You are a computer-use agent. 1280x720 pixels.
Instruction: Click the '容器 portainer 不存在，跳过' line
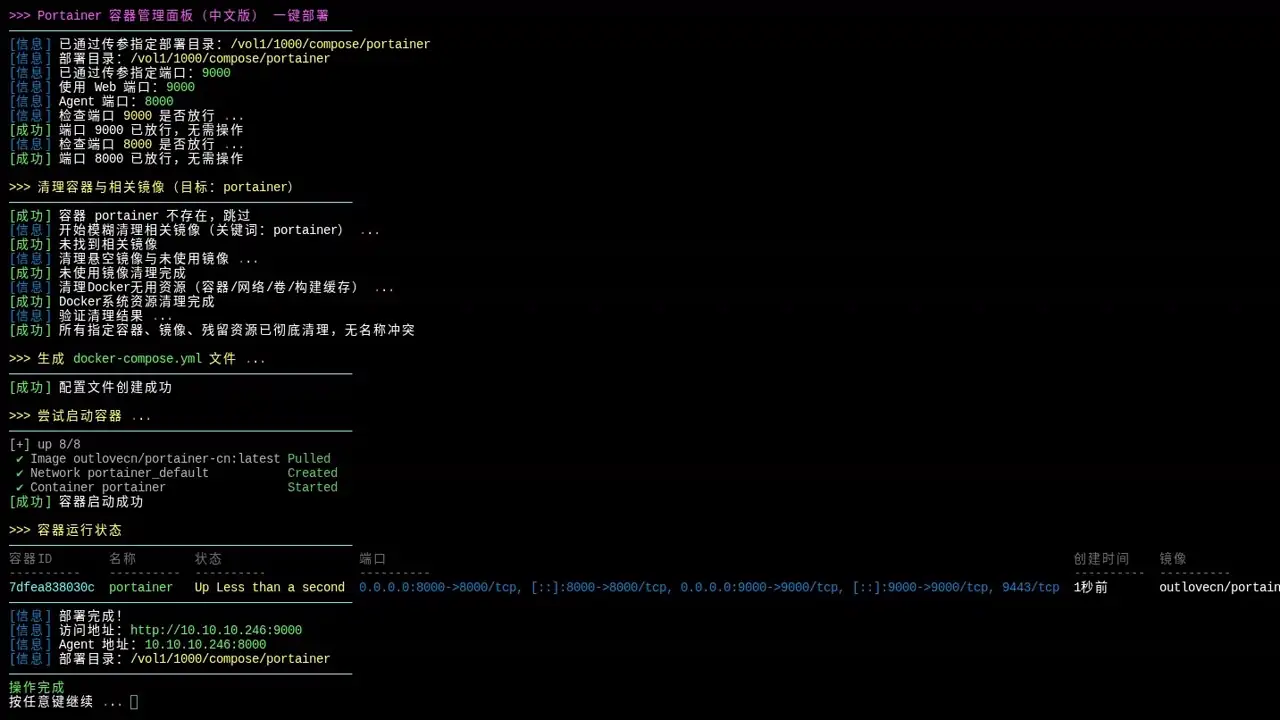point(130,216)
